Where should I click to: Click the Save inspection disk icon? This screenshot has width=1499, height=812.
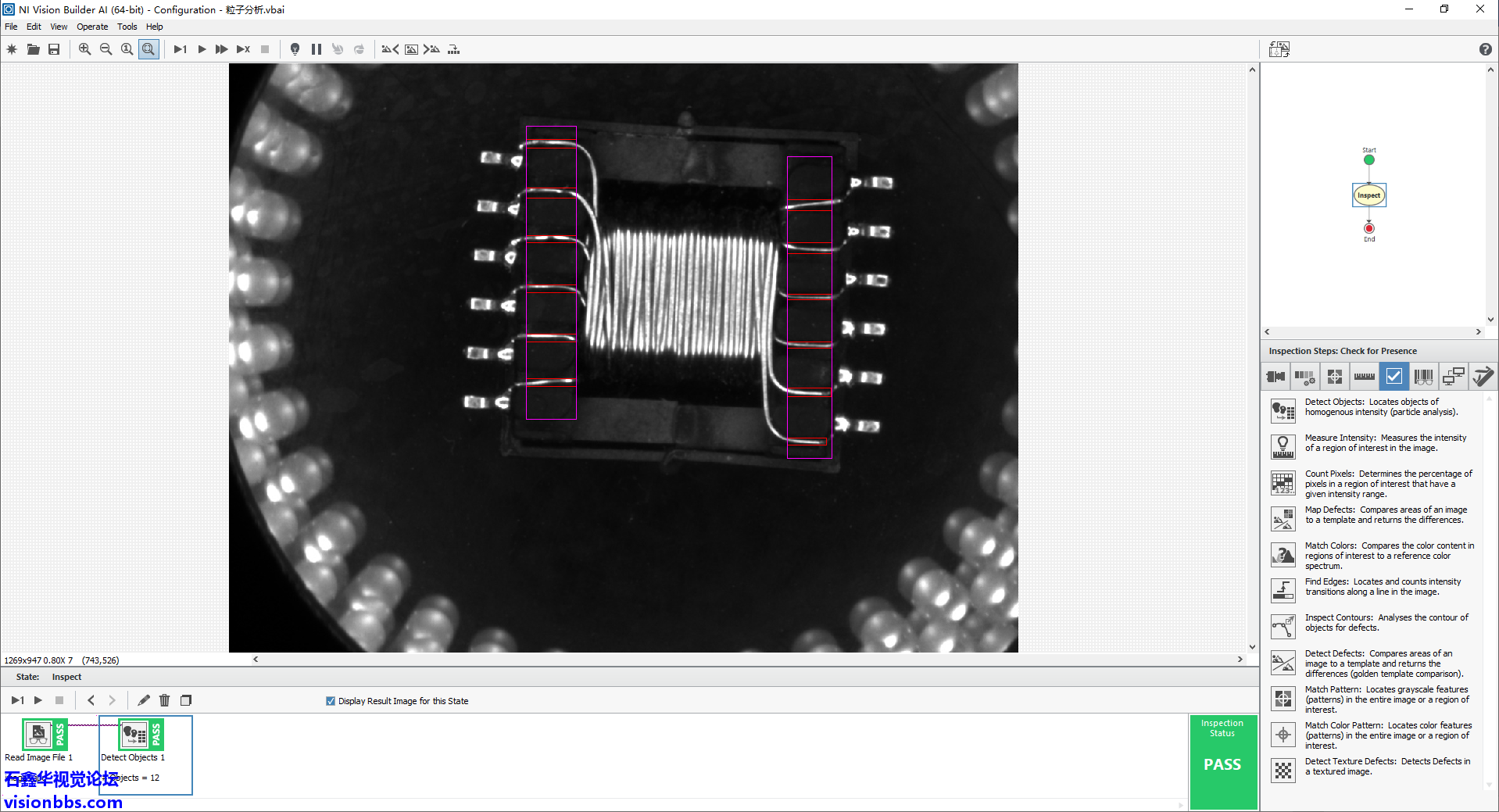pyautogui.click(x=54, y=49)
